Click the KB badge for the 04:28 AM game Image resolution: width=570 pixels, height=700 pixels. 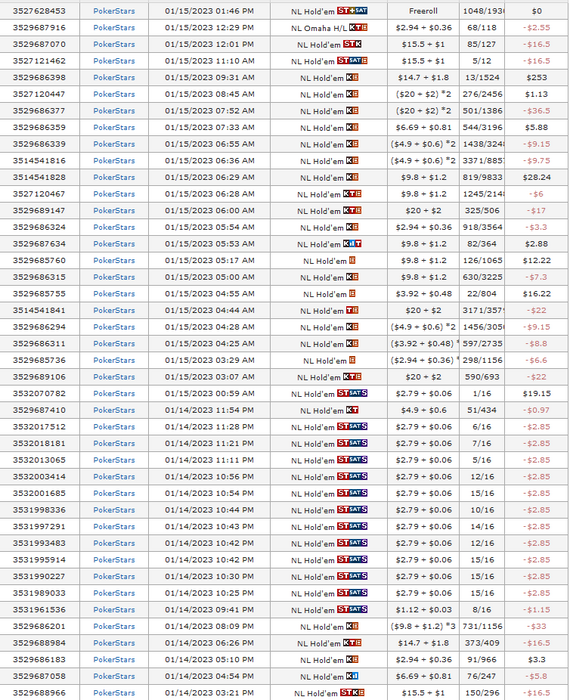click(x=352, y=327)
